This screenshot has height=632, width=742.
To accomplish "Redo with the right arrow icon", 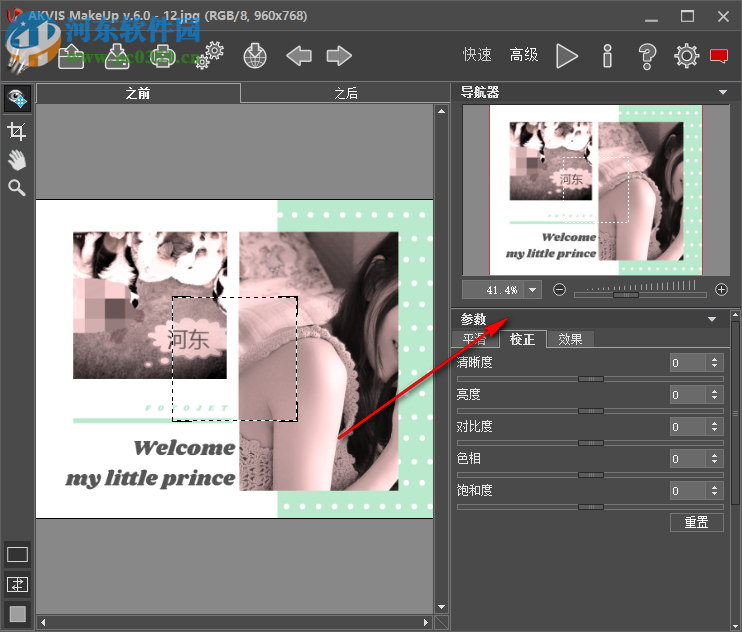I will coord(339,56).
